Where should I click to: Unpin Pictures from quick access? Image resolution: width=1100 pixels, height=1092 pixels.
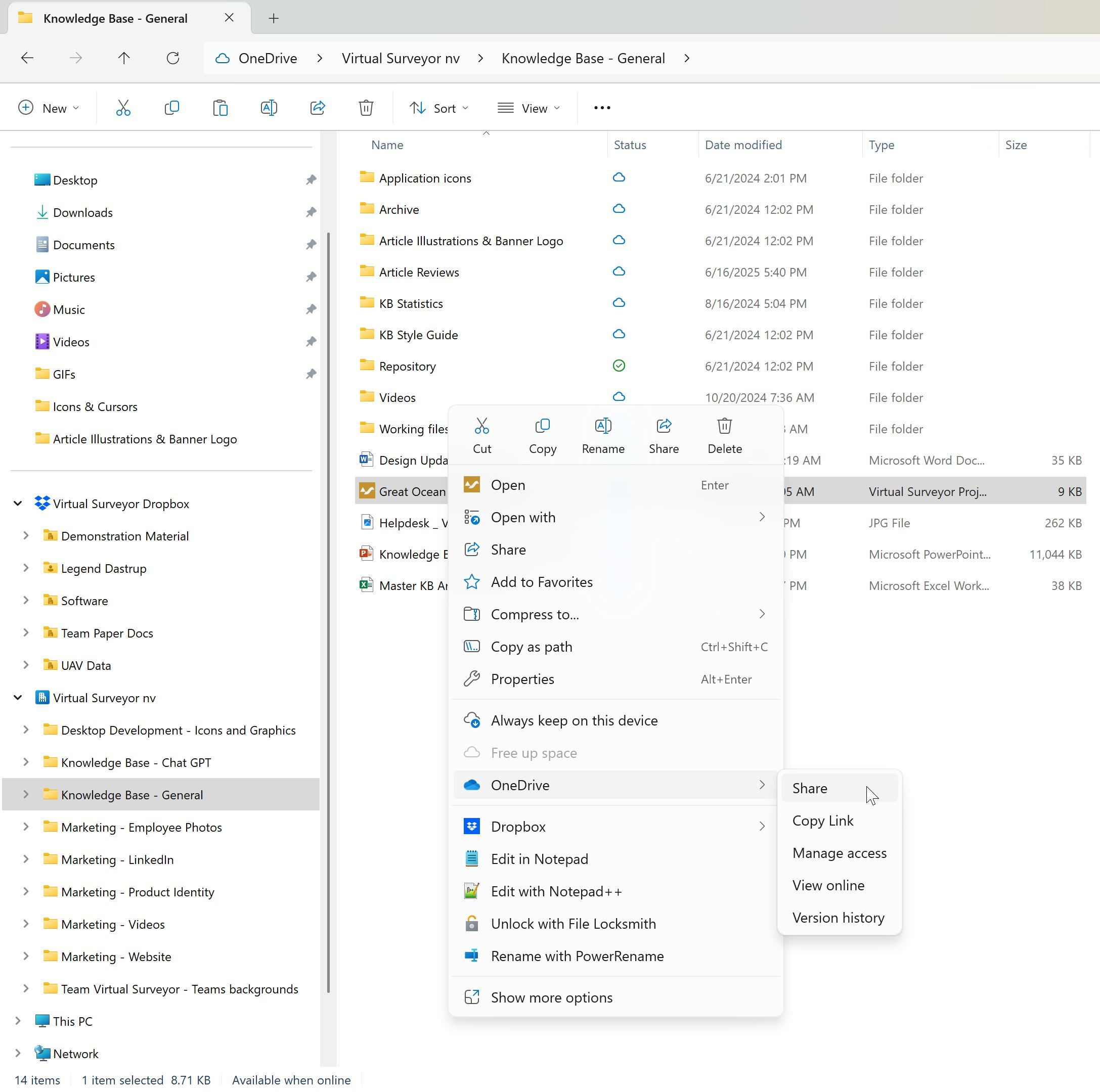tap(311, 277)
